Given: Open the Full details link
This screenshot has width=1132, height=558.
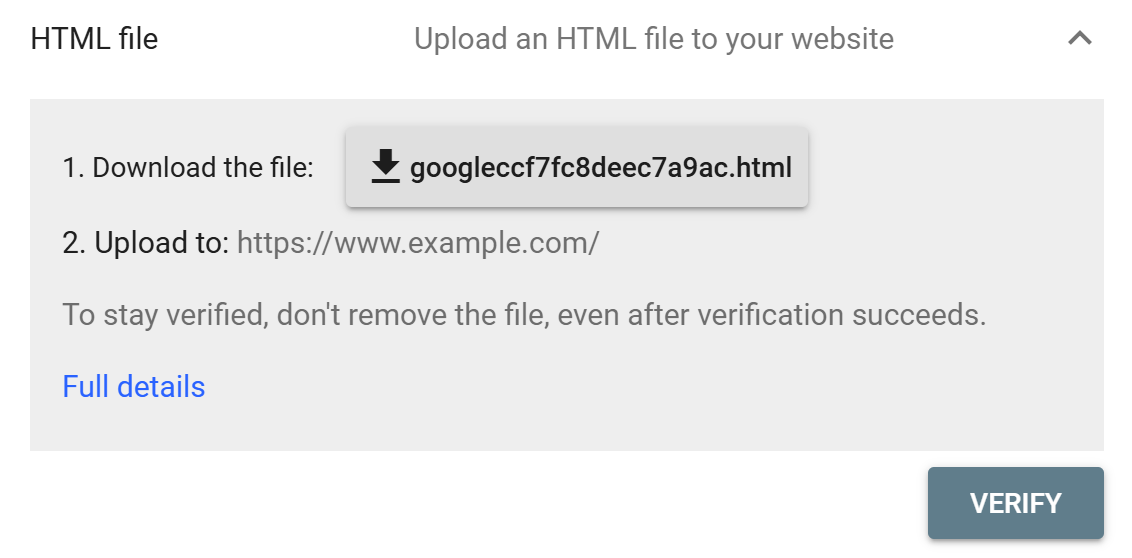Looking at the screenshot, I should [134, 387].
